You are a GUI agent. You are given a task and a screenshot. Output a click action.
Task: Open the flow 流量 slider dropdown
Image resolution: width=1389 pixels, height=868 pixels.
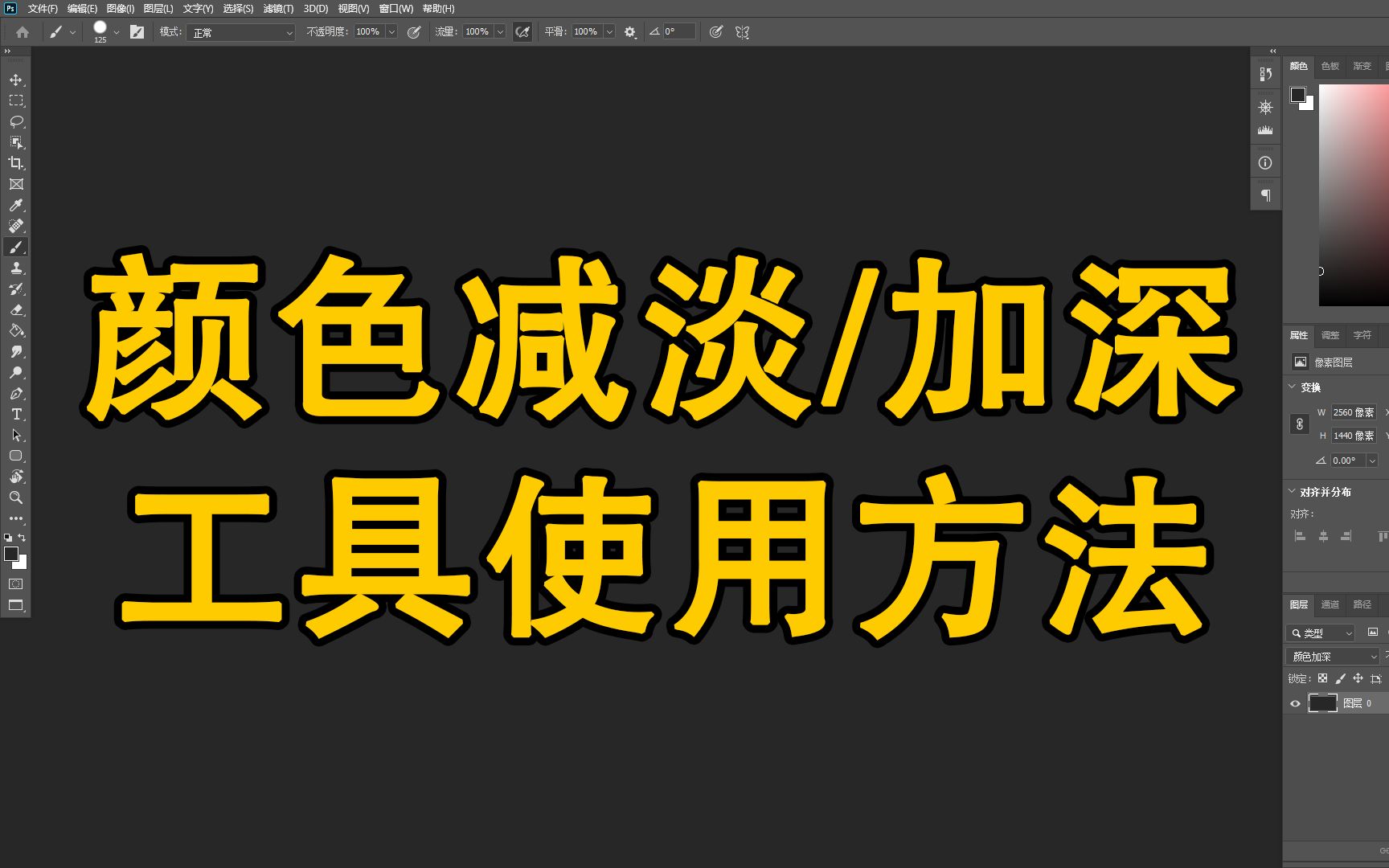[x=500, y=32]
